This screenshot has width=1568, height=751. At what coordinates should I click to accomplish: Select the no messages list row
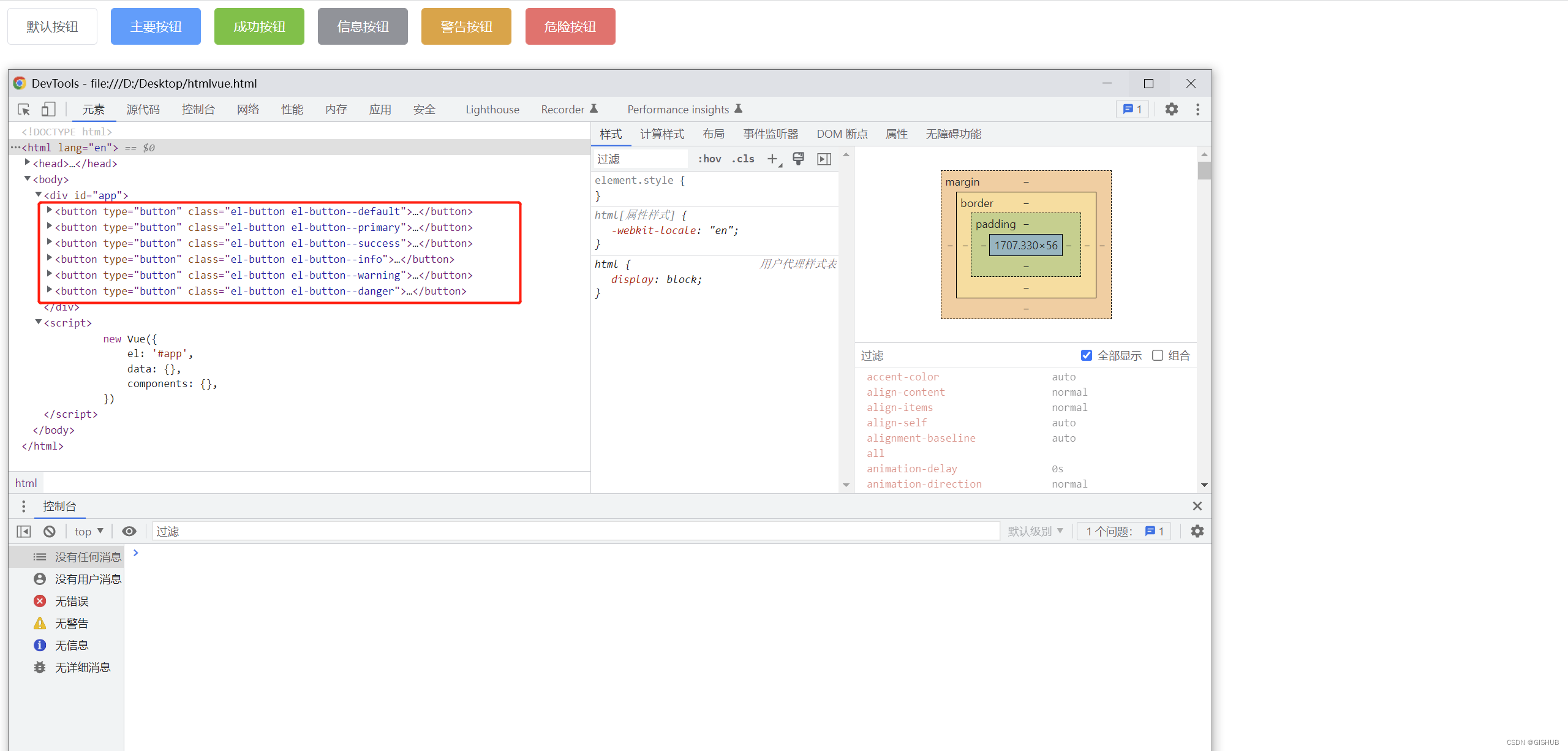click(66, 557)
